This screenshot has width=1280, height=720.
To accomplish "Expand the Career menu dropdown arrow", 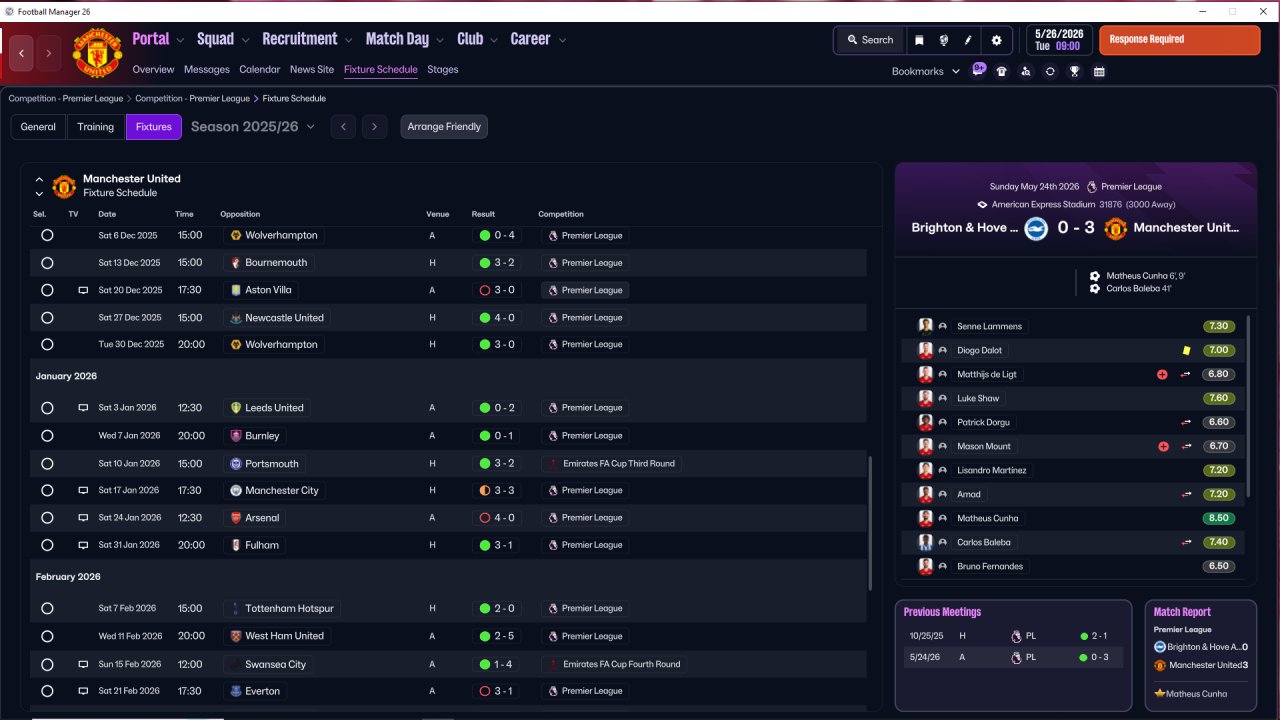I will coord(562,41).
